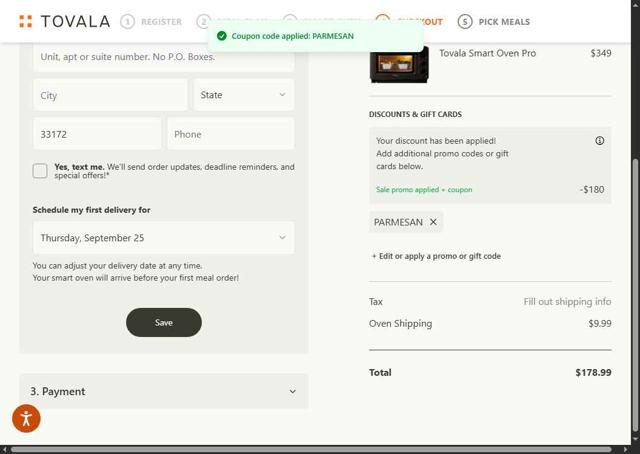Open the State dropdown
This screenshot has height=454, width=640.
(x=244, y=95)
